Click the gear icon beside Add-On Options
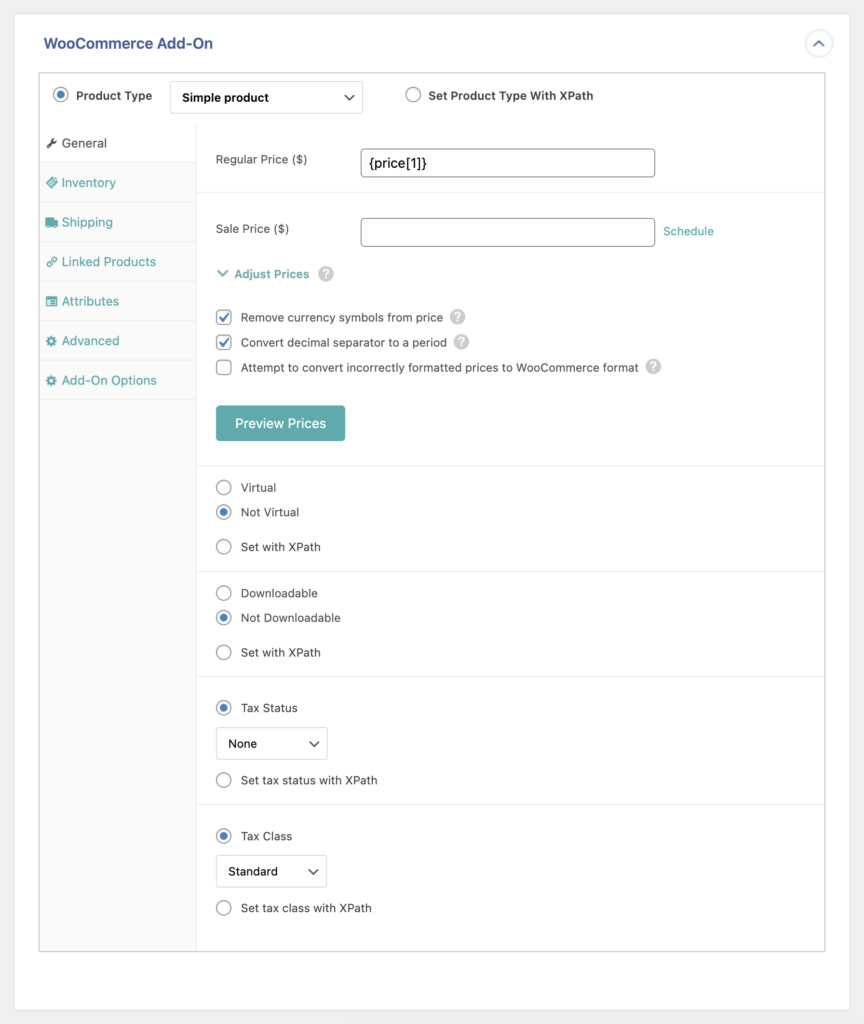The width and height of the screenshot is (864, 1024). pyautogui.click(x=52, y=380)
